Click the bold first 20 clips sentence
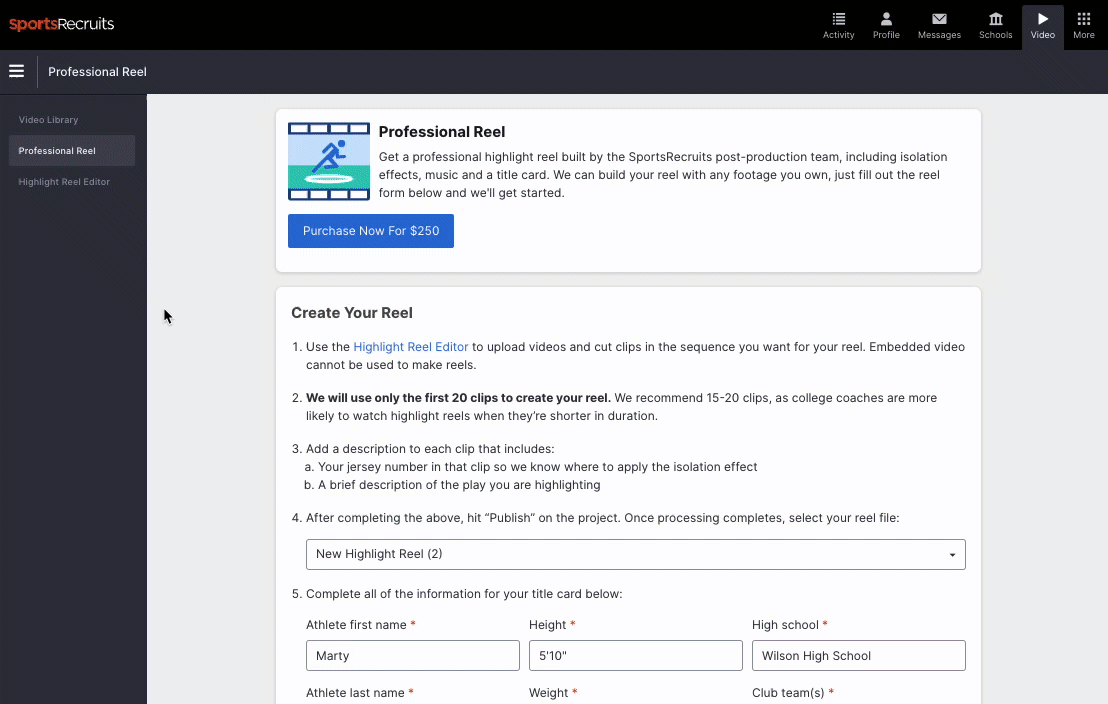1108x704 pixels. [x=458, y=398]
